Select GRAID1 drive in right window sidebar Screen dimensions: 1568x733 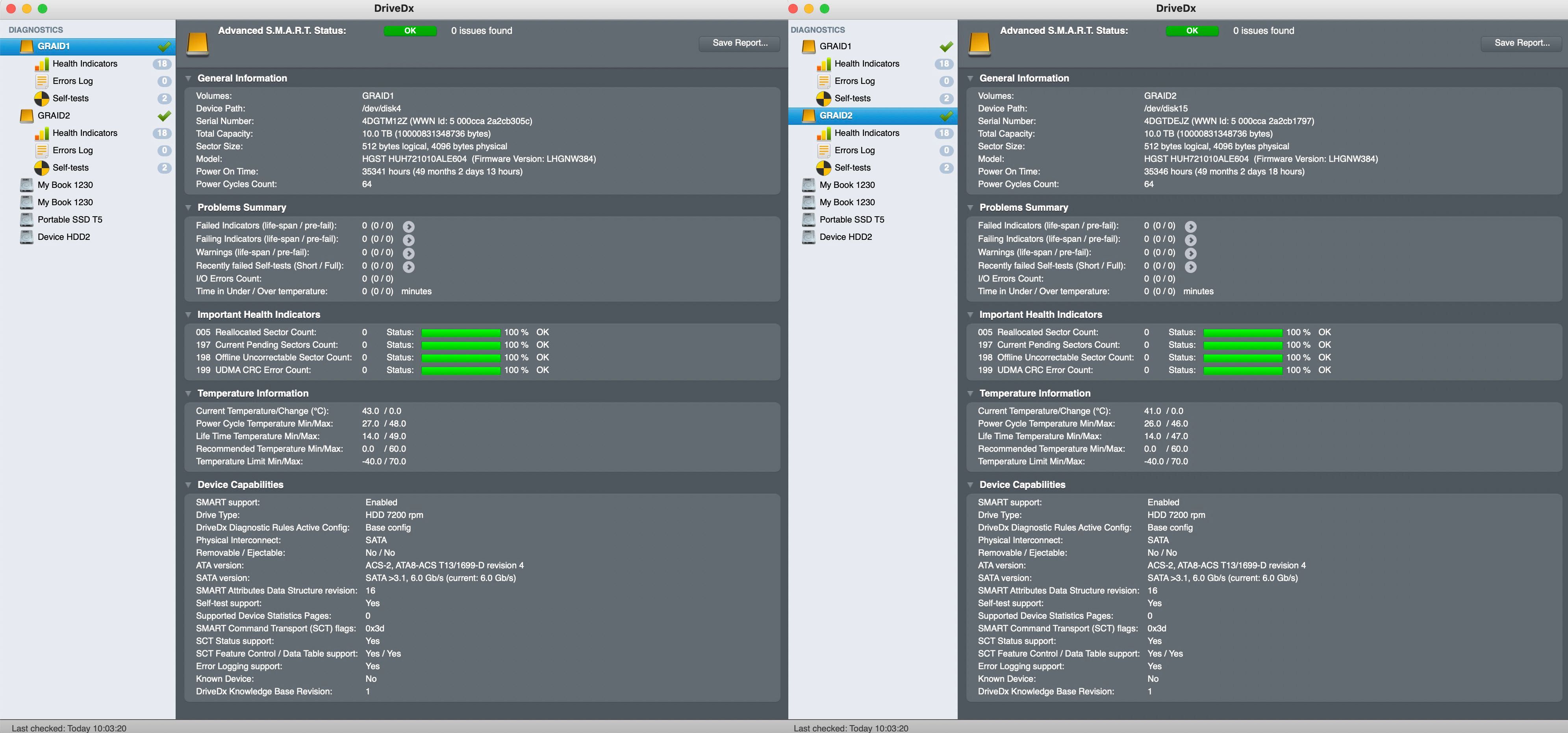[x=873, y=46]
